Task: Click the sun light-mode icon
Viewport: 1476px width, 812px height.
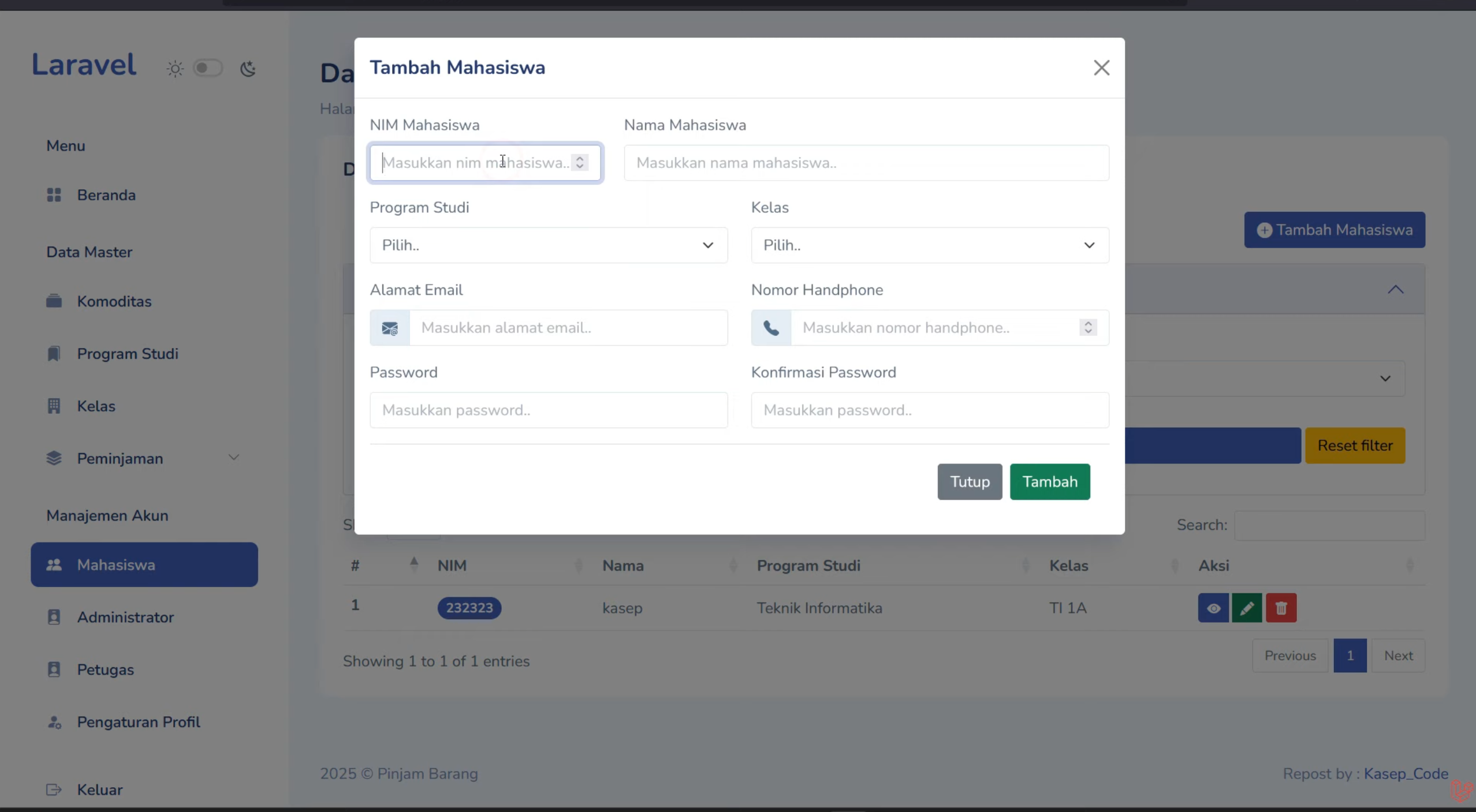Action: point(175,69)
